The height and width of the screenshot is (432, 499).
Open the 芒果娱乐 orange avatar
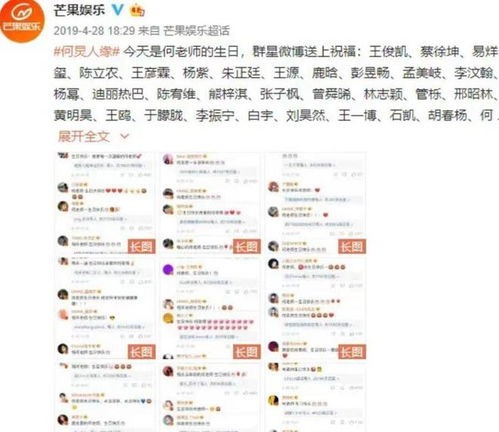tap(22, 21)
